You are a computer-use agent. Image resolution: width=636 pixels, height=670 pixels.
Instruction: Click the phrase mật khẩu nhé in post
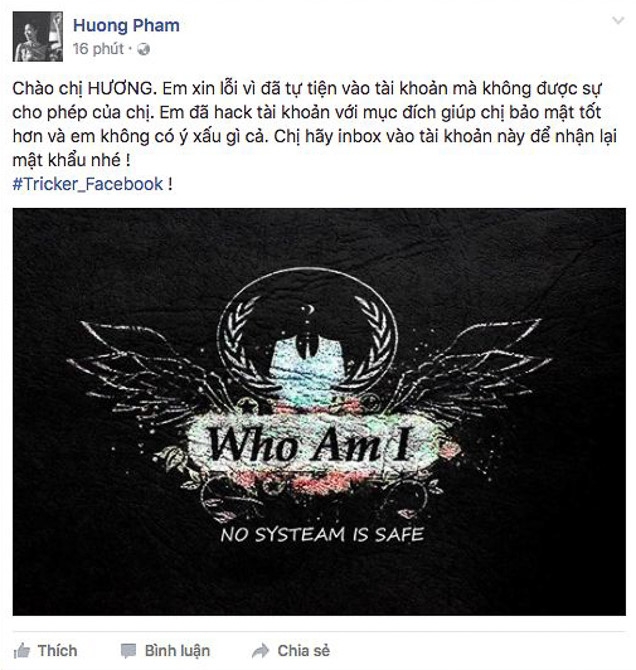point(67,160)
